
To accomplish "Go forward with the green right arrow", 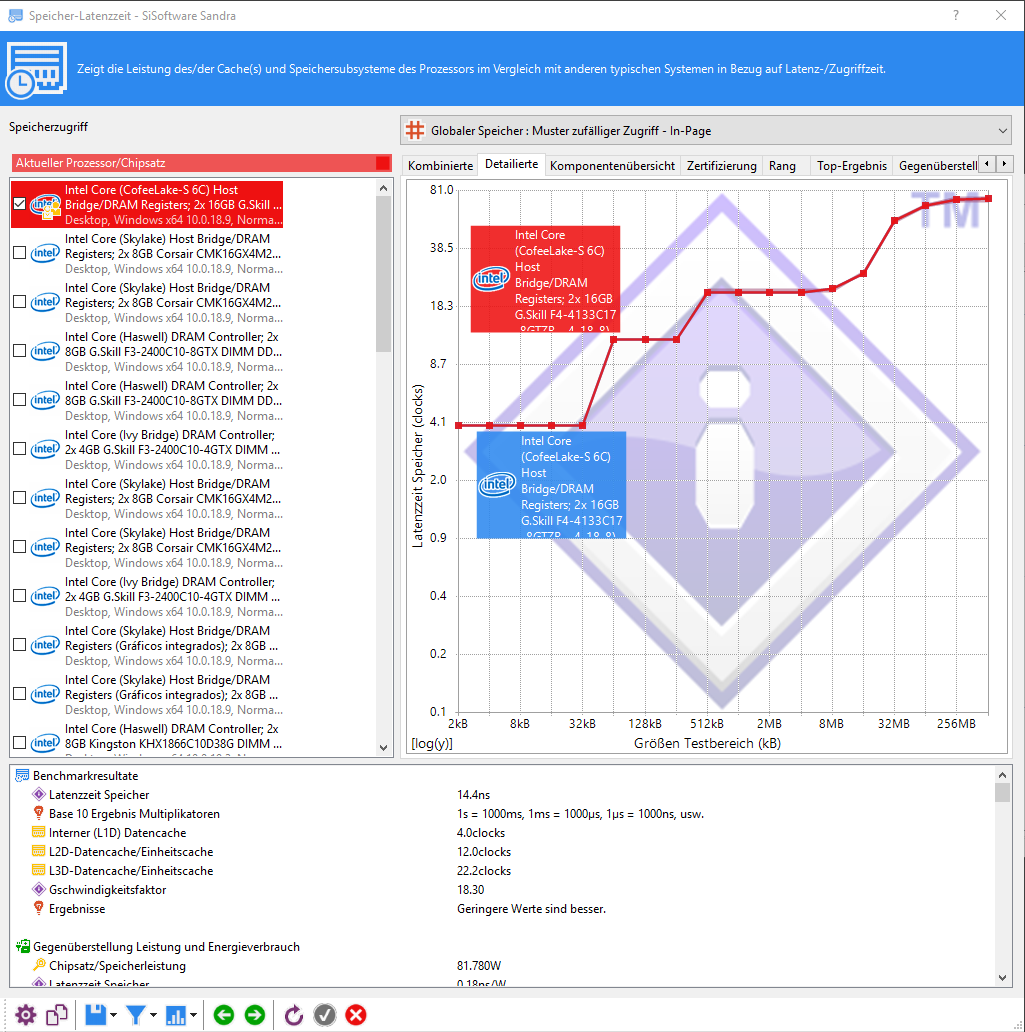I will [255, 1015].
